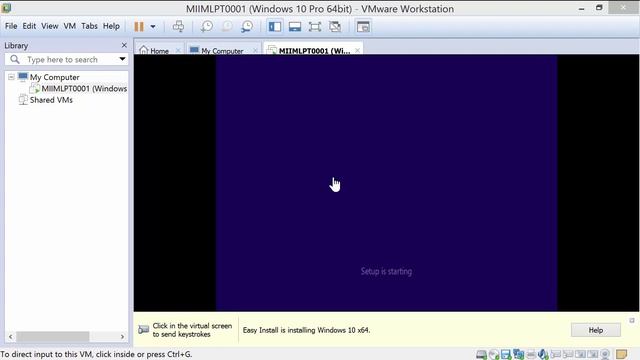
Task: Close the Library panel
Action: pos(124,45)
